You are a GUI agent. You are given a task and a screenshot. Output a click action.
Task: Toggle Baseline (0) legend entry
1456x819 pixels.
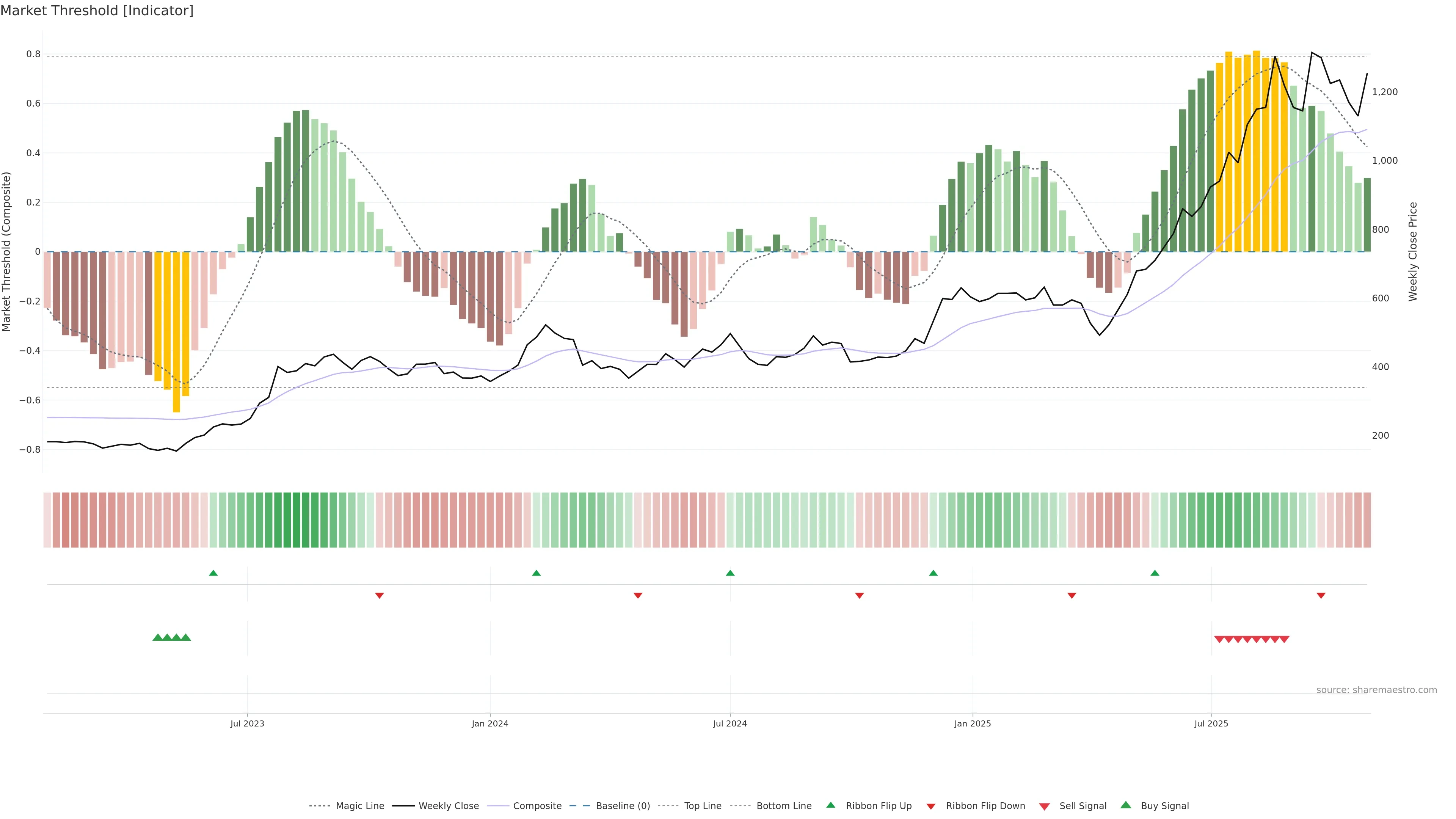click(622, 806)
